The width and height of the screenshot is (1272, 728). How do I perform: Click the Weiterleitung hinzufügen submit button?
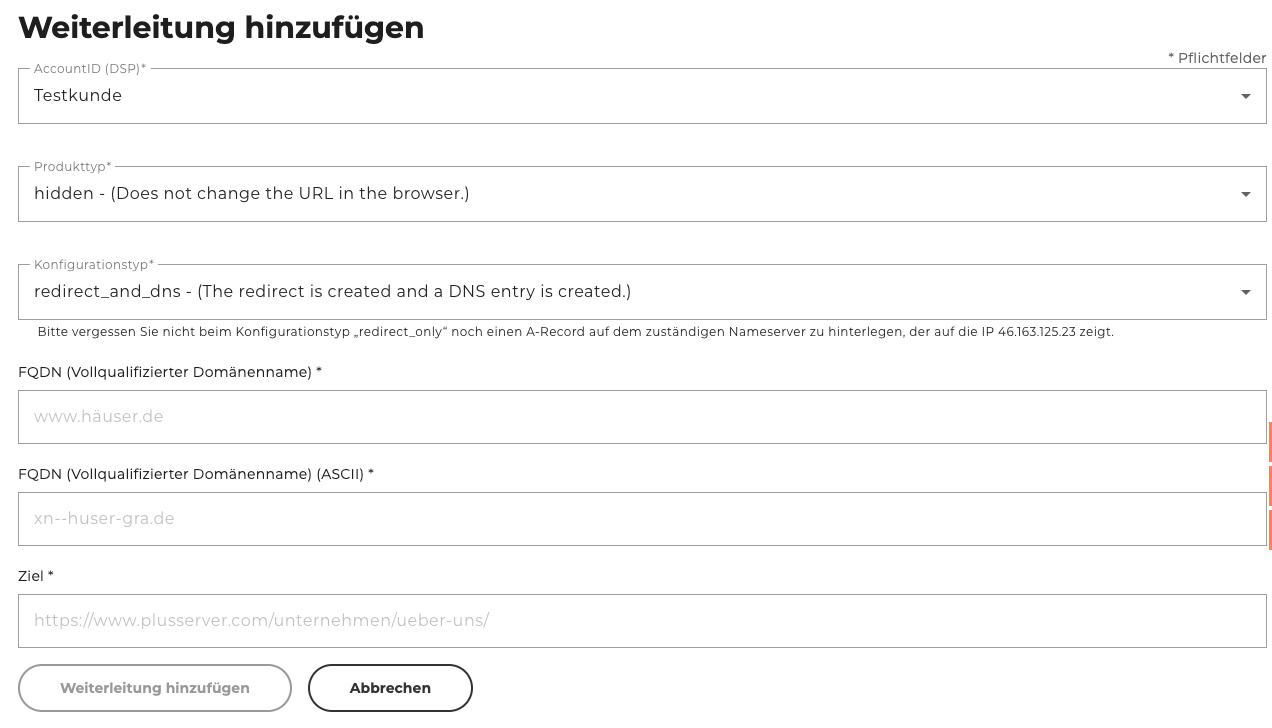tap(155, 688)
